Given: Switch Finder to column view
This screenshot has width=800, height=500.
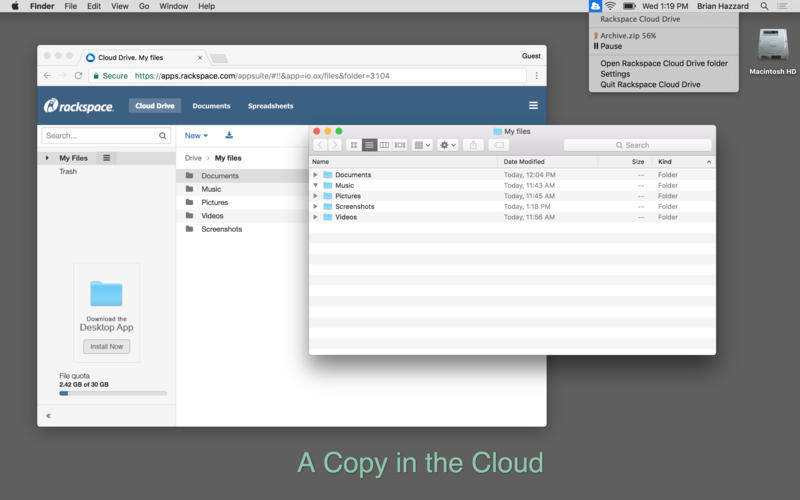Looking at the screenshot, I should (x=384, y=145).
